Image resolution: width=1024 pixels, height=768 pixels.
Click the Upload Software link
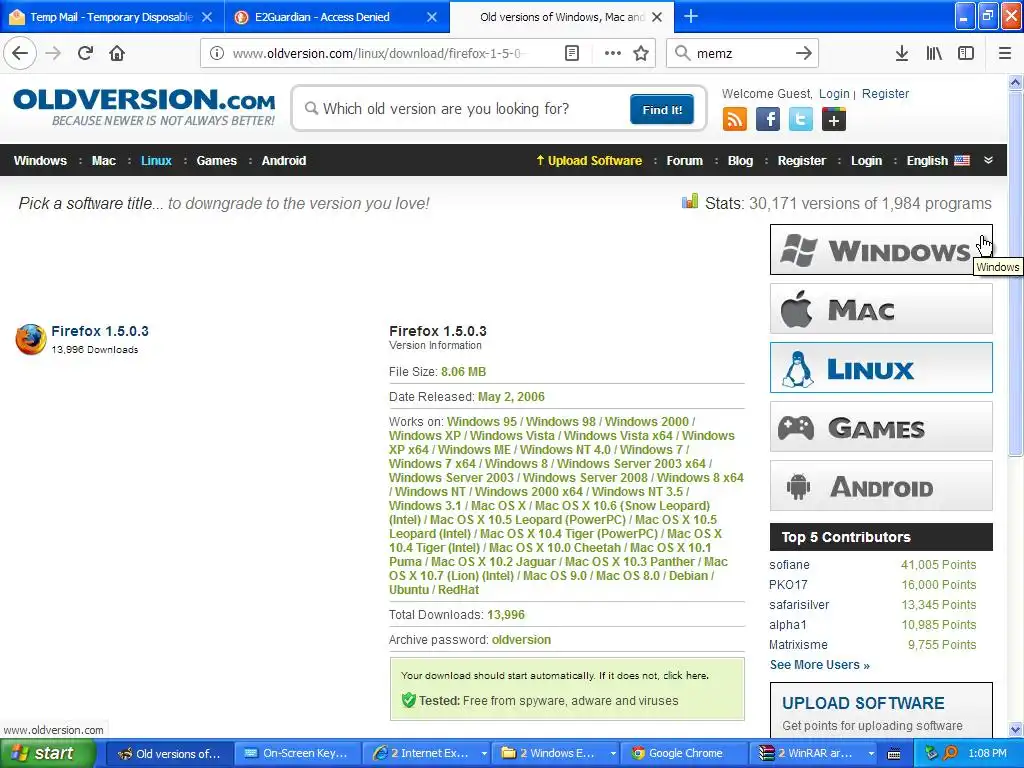tap(589, 161)
